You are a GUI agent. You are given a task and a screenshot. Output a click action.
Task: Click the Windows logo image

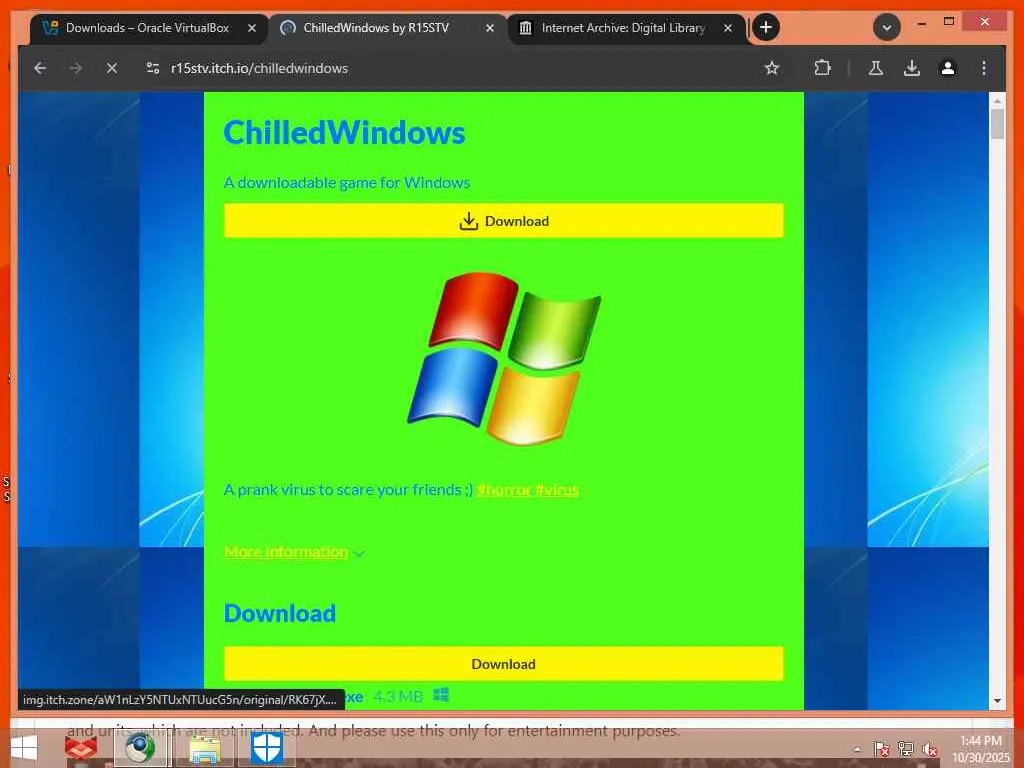click(504, 359)
